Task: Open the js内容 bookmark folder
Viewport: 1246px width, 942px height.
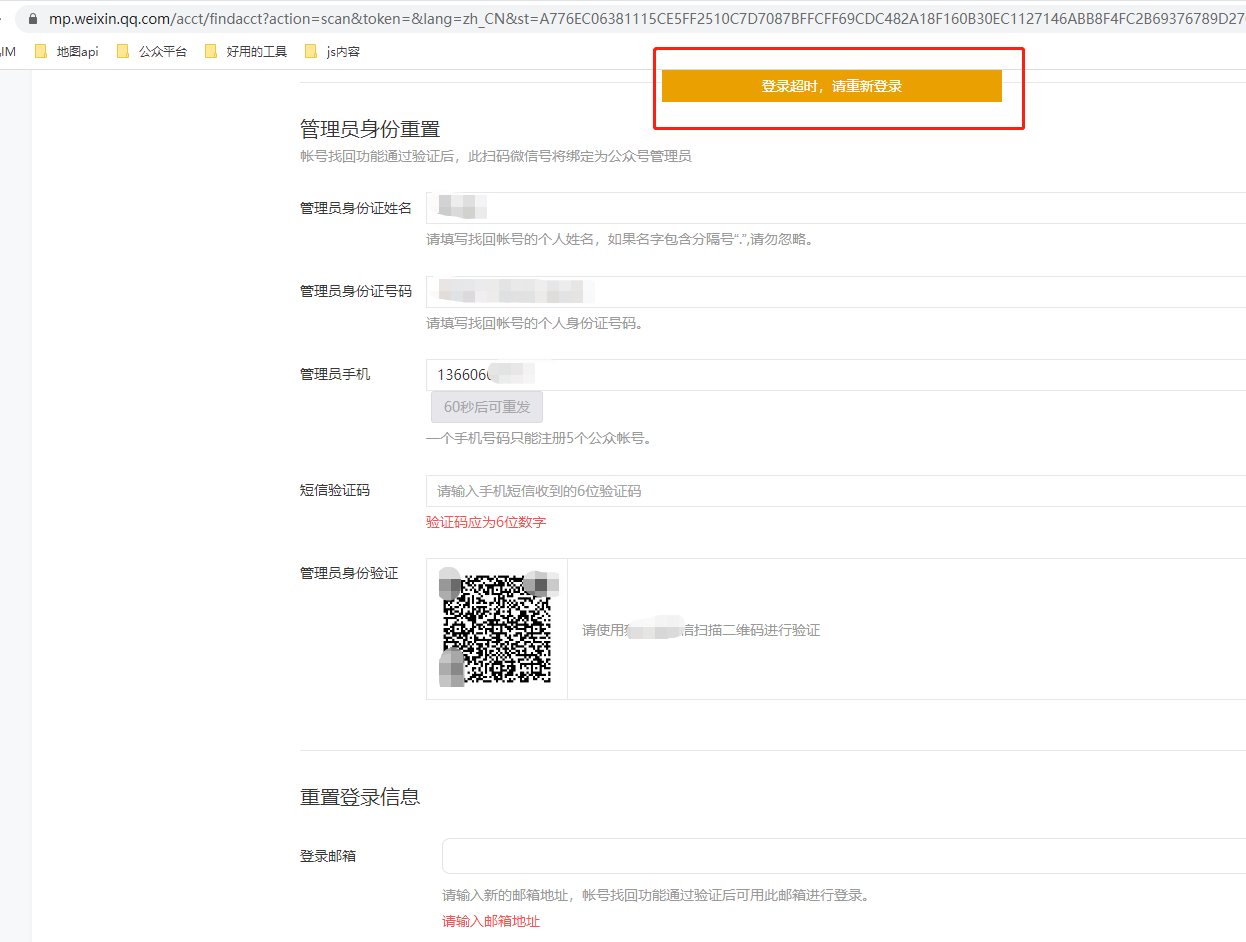Action: pos(332,51)
